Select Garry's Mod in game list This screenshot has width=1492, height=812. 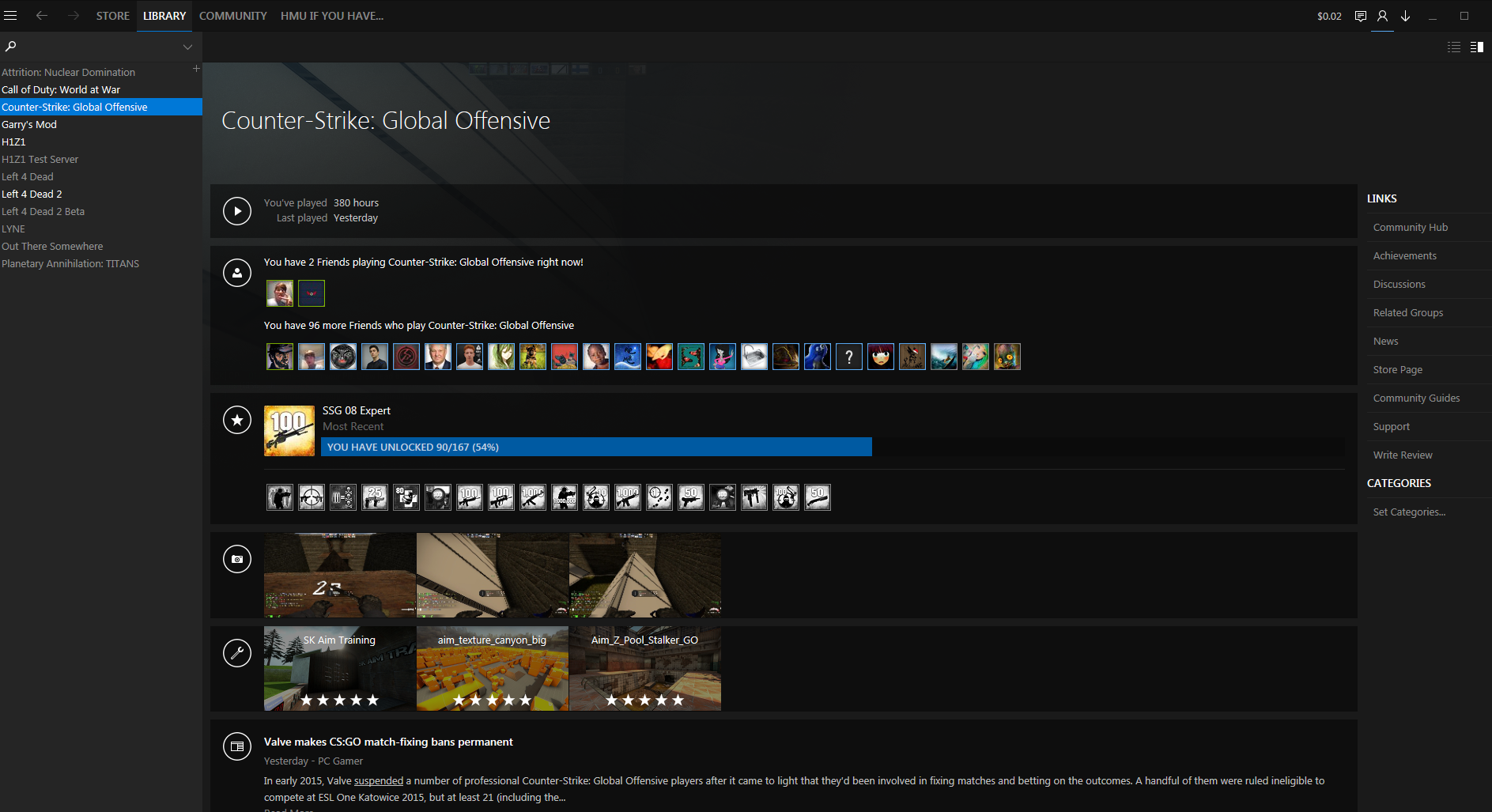click(101, 124)
